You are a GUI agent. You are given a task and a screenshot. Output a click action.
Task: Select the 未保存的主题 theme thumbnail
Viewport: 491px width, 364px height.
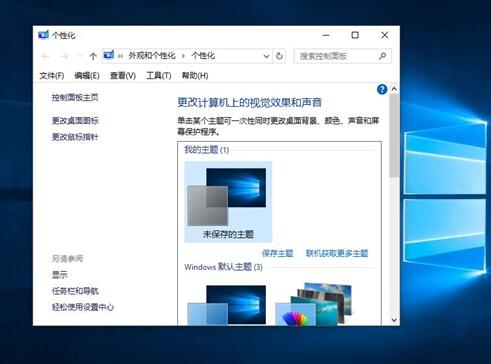pos(228,202)
